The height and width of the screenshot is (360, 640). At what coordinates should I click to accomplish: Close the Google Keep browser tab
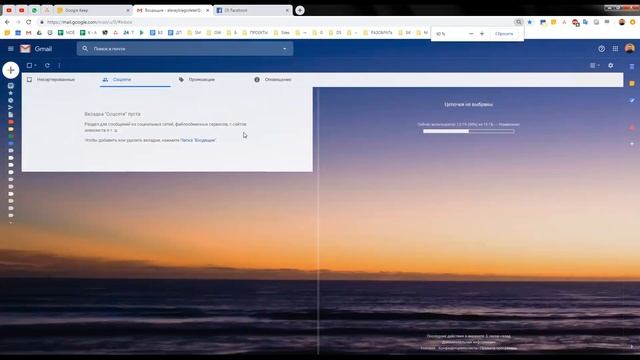(128, 10)
